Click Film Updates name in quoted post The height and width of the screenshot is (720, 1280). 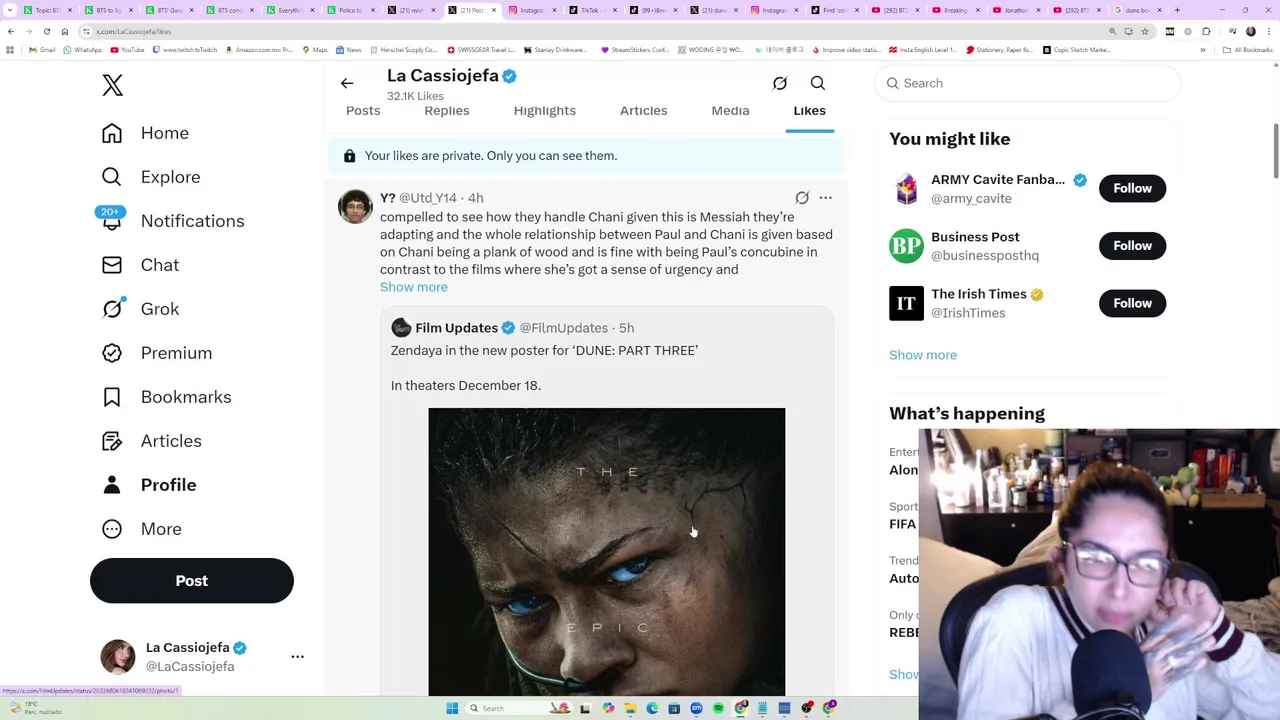(456, 328)
